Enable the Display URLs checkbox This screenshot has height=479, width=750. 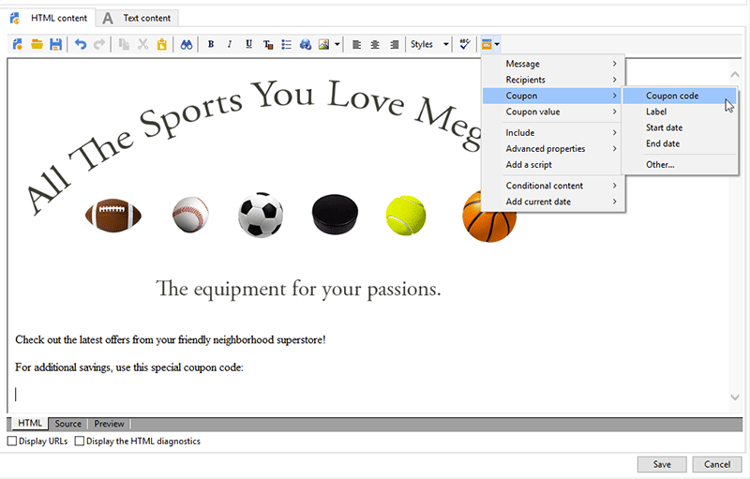pyautogui.click(x=13, y=441)
